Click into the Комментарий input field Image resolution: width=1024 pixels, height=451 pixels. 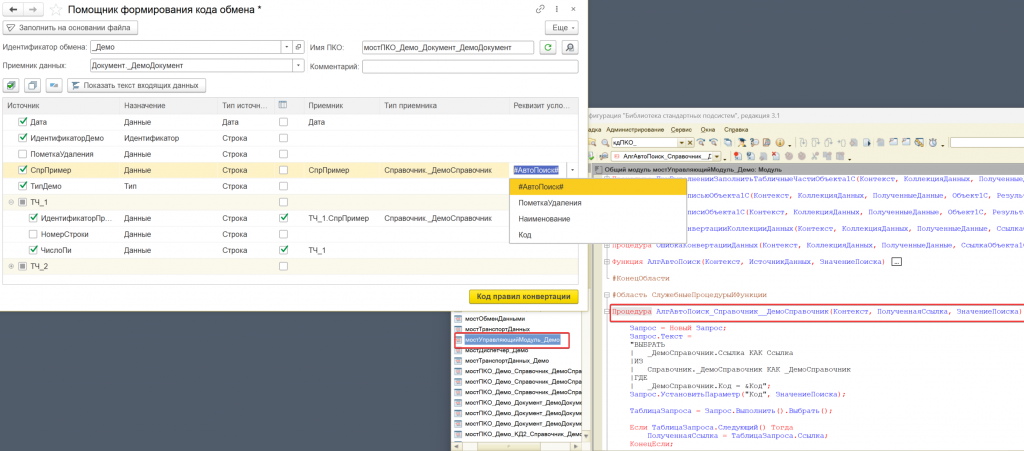coord(469,66)
